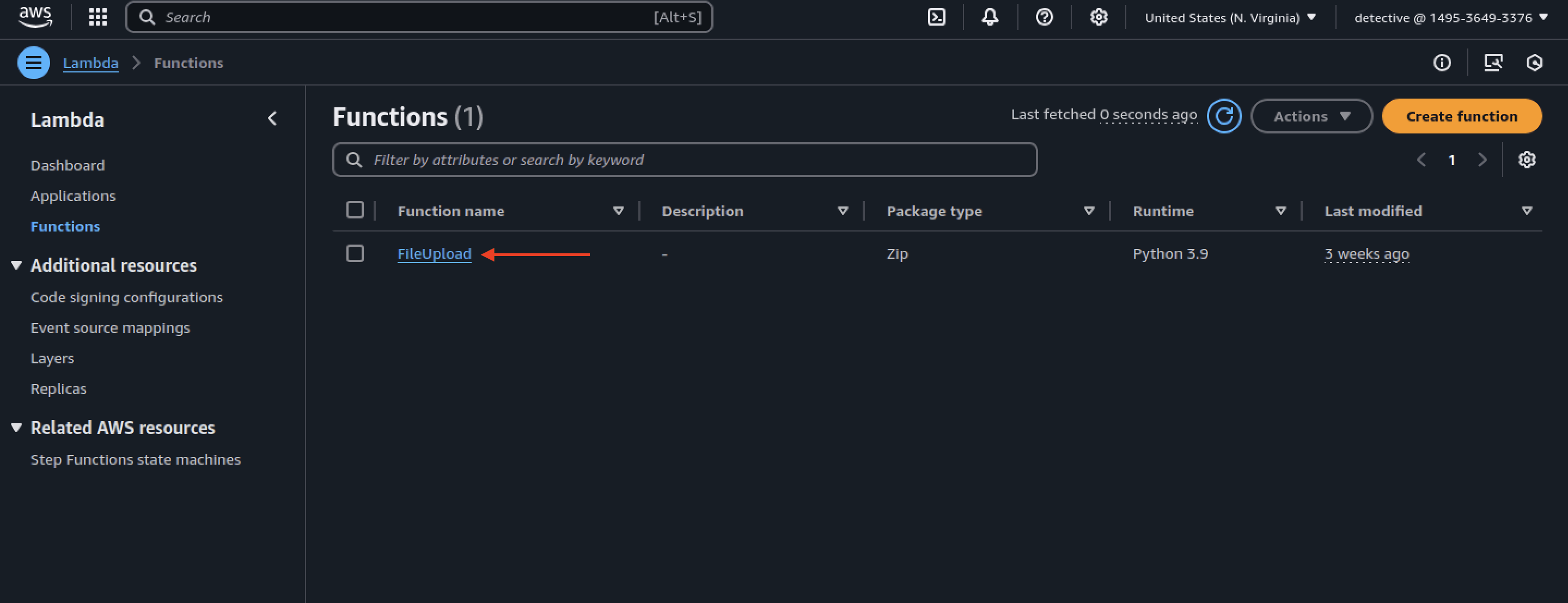The image size is (1568, 603).
Task: Go to next page of functions
Action: click(1482, 160)
